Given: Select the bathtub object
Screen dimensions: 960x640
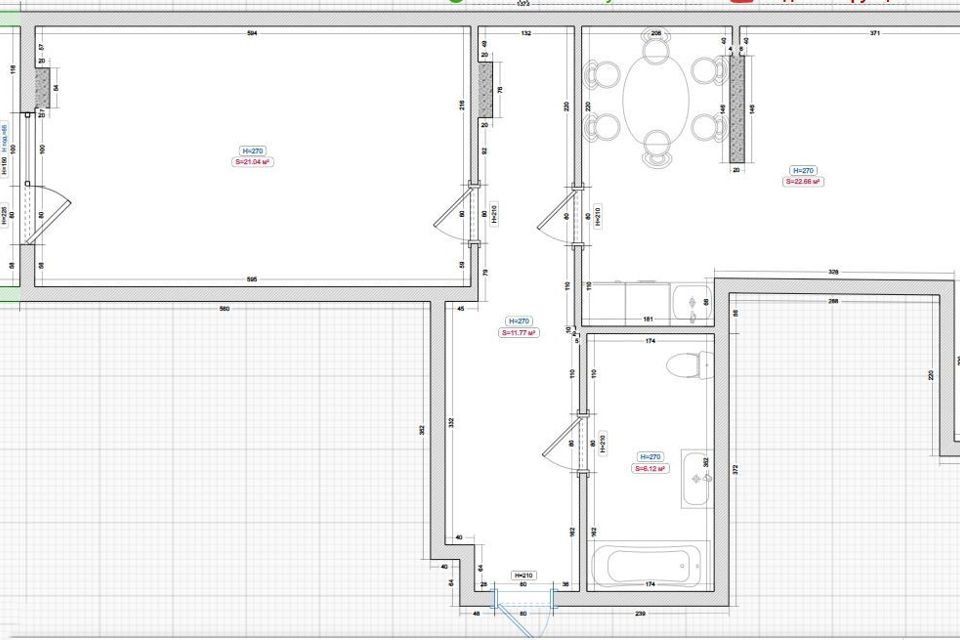Looking at the screenshot, I should [x=649, y=566].
